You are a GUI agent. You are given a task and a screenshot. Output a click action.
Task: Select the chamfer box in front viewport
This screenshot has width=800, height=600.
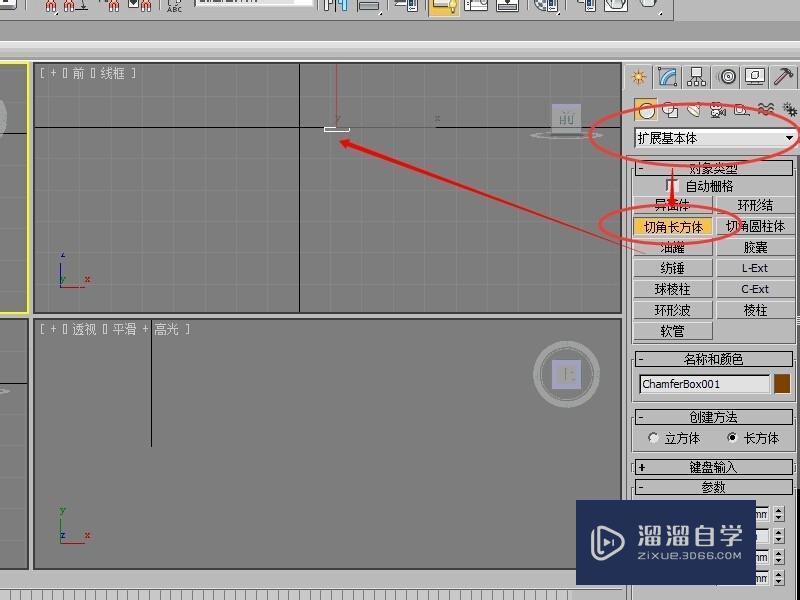[337, 130]
